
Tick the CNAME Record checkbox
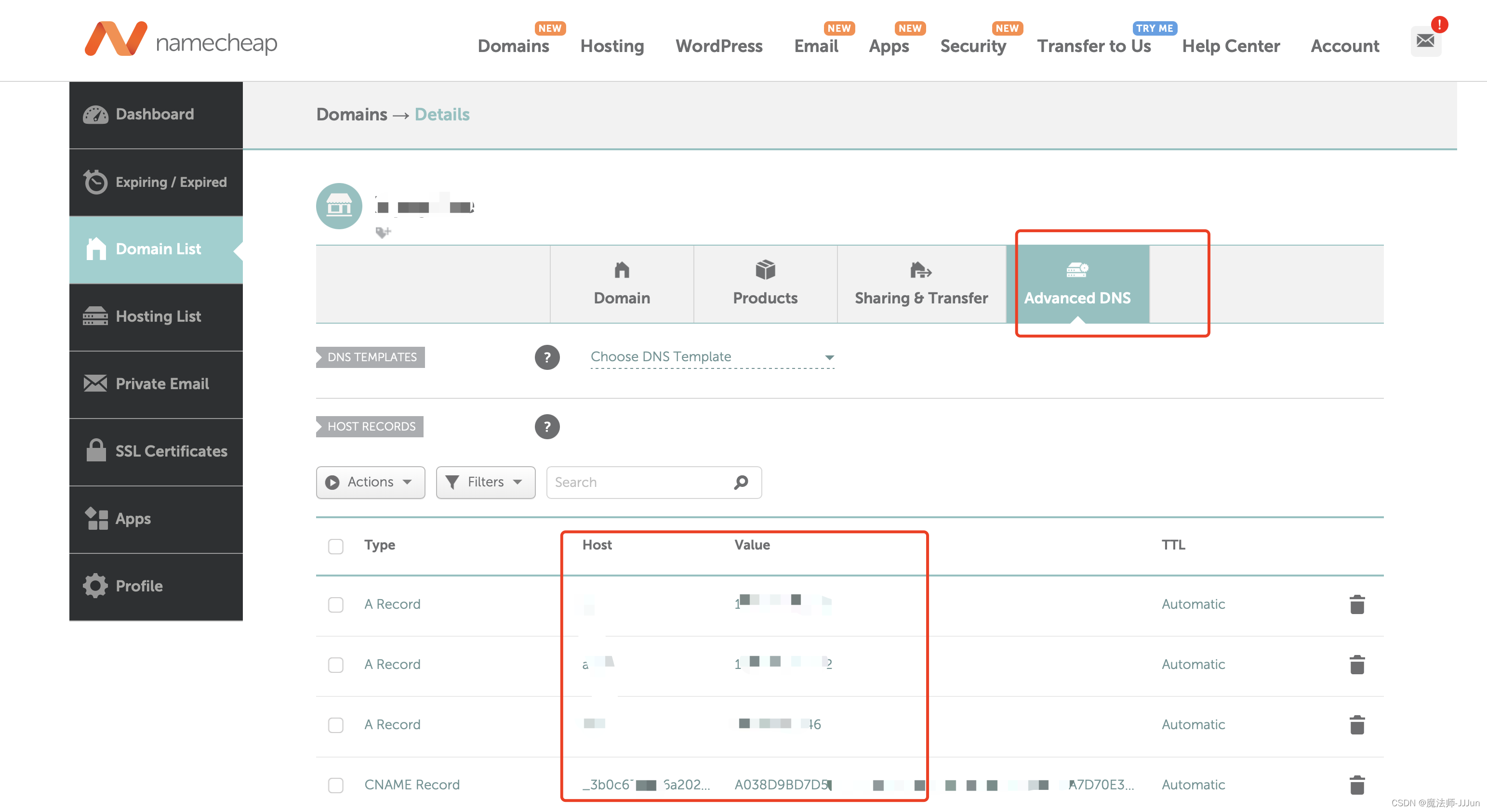click(335, 785)
